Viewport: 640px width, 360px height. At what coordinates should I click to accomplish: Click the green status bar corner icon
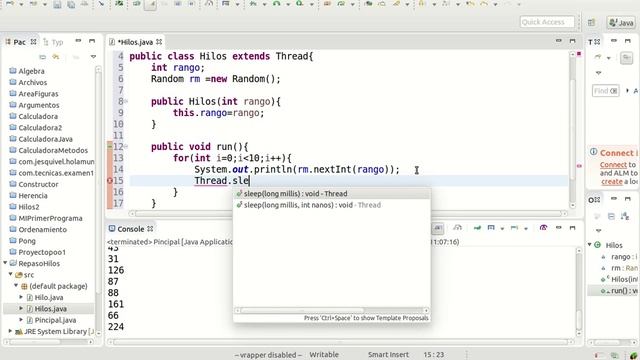tap(633, 356)
